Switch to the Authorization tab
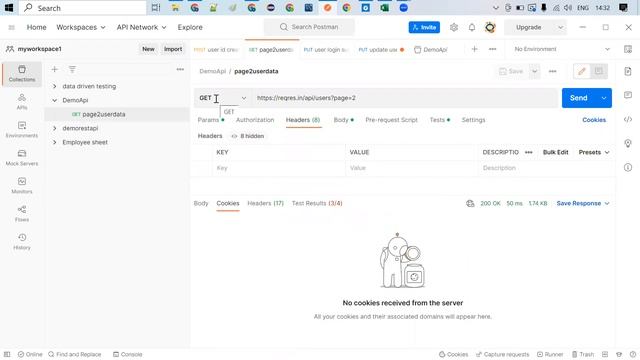Screen dimensions: 640x360 pyautogui.click(x=255, y=120)
